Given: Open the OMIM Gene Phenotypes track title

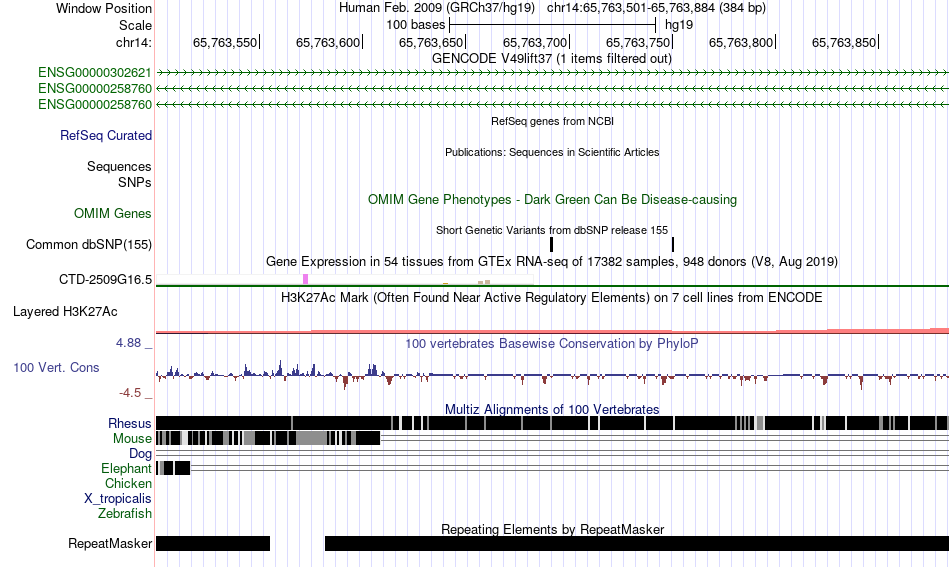Looking at the screenshot, I should click(552, 199).
